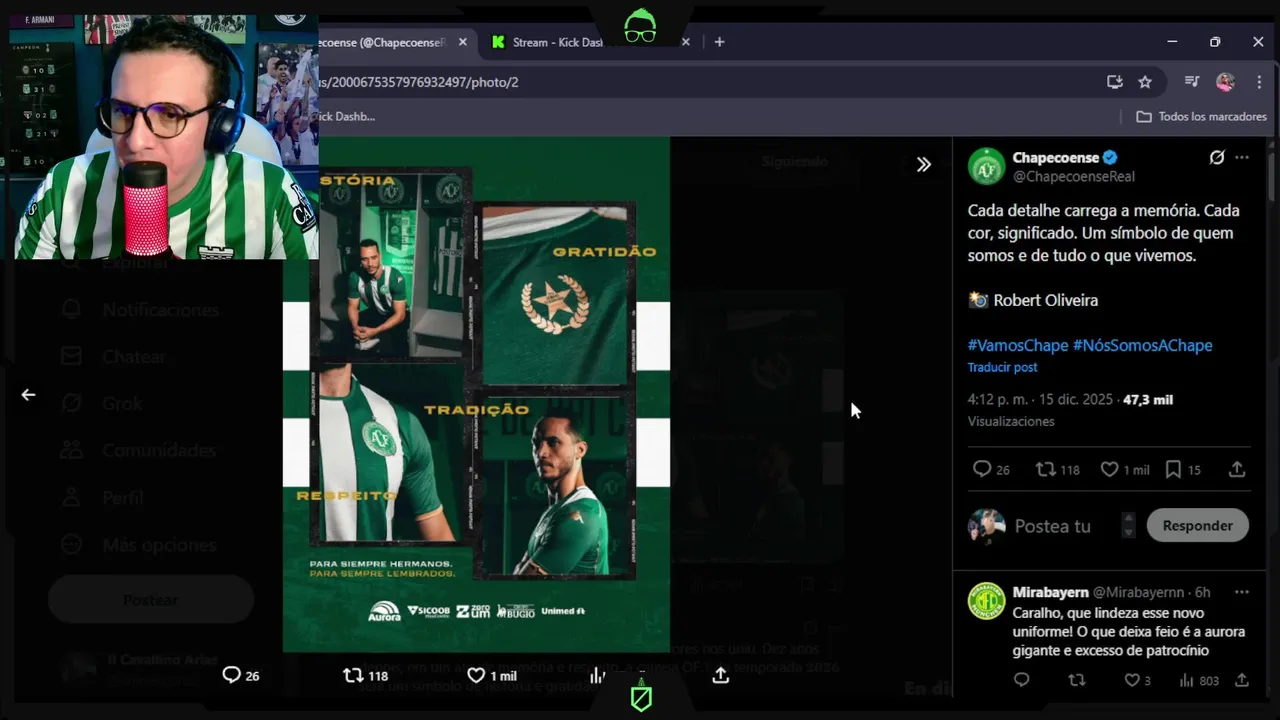Reply to Mirabayern's comment

point(1021,680)
